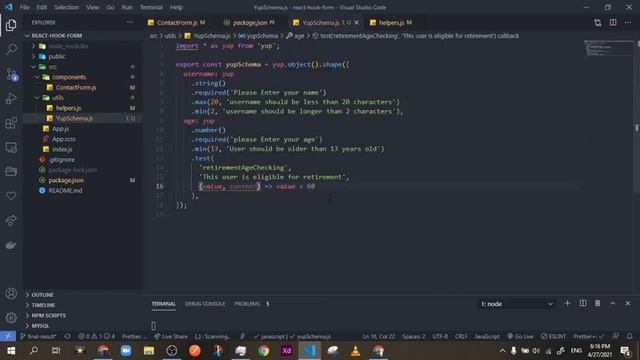Click Explorer more actions ellipsis
The height and width of the screenshot is (360, 640).
(130, 22)
